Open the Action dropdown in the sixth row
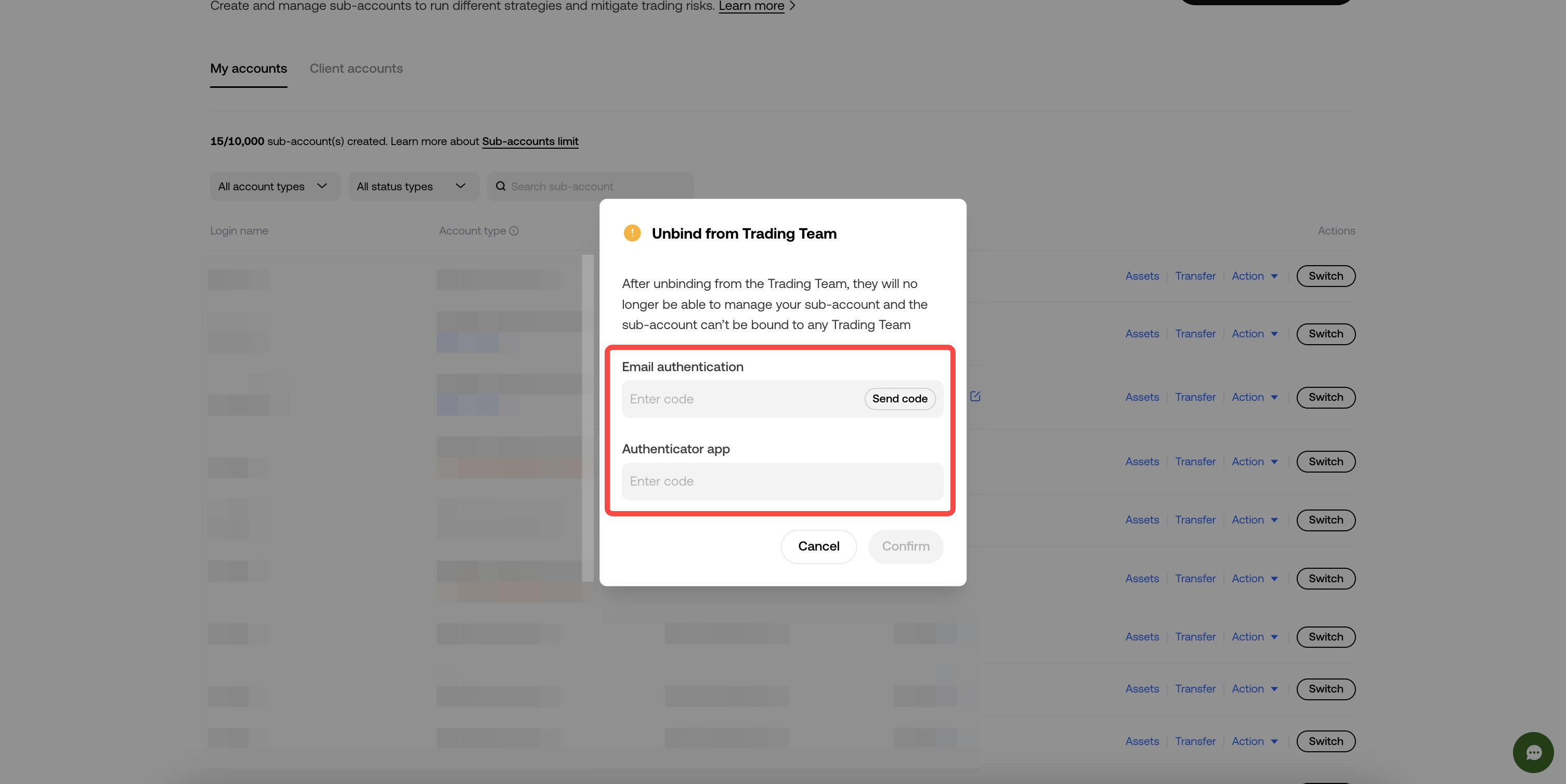Viewport: 1566px width, 784px height. (1255, 579)
